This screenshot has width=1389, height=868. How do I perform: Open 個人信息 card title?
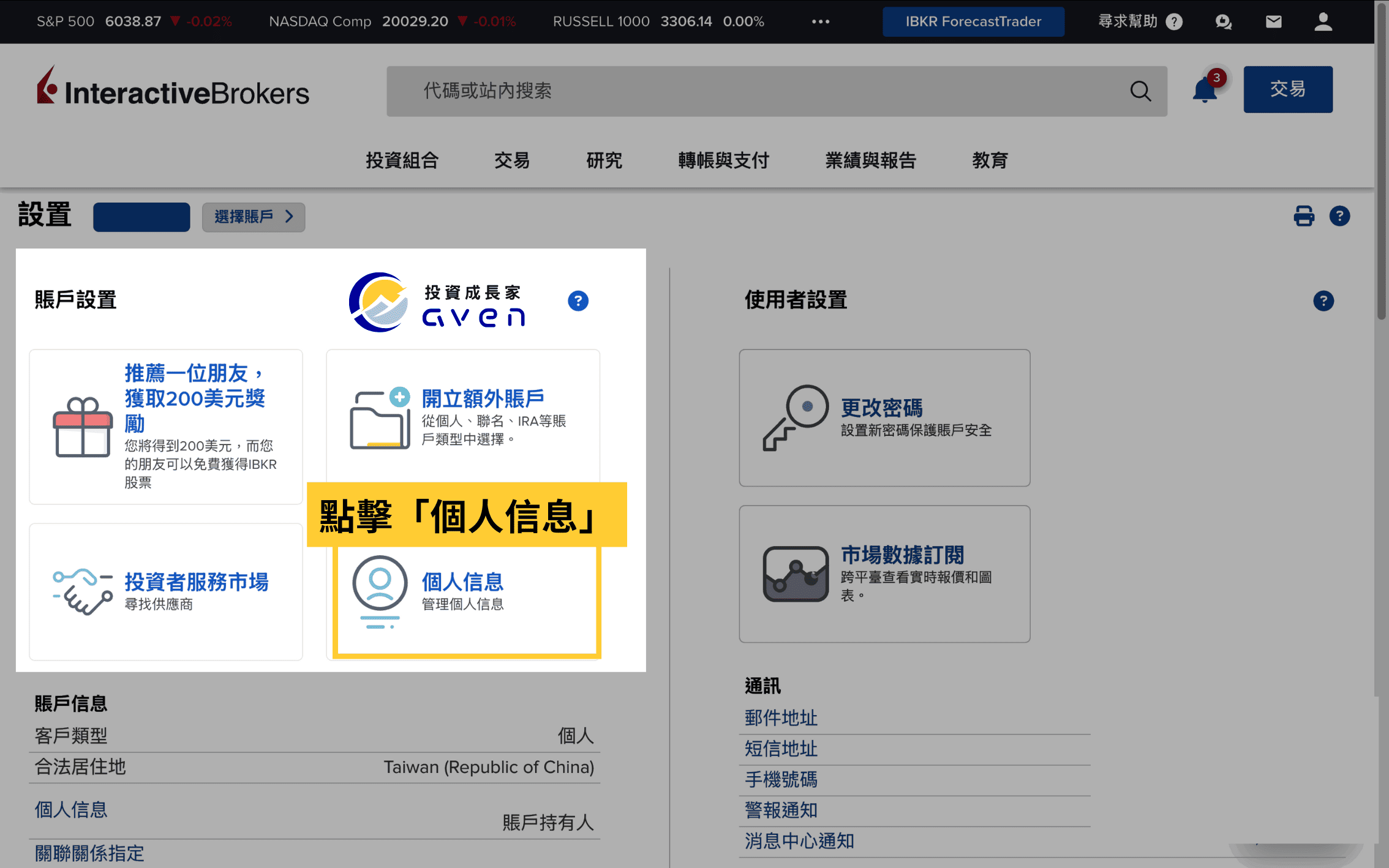pyautogui.click(x=462, y=582)
